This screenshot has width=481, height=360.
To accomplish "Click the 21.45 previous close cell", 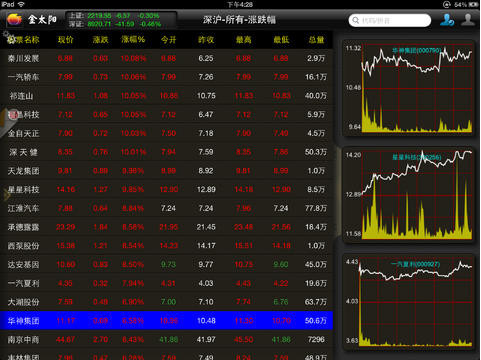I will tap(206, 227).
